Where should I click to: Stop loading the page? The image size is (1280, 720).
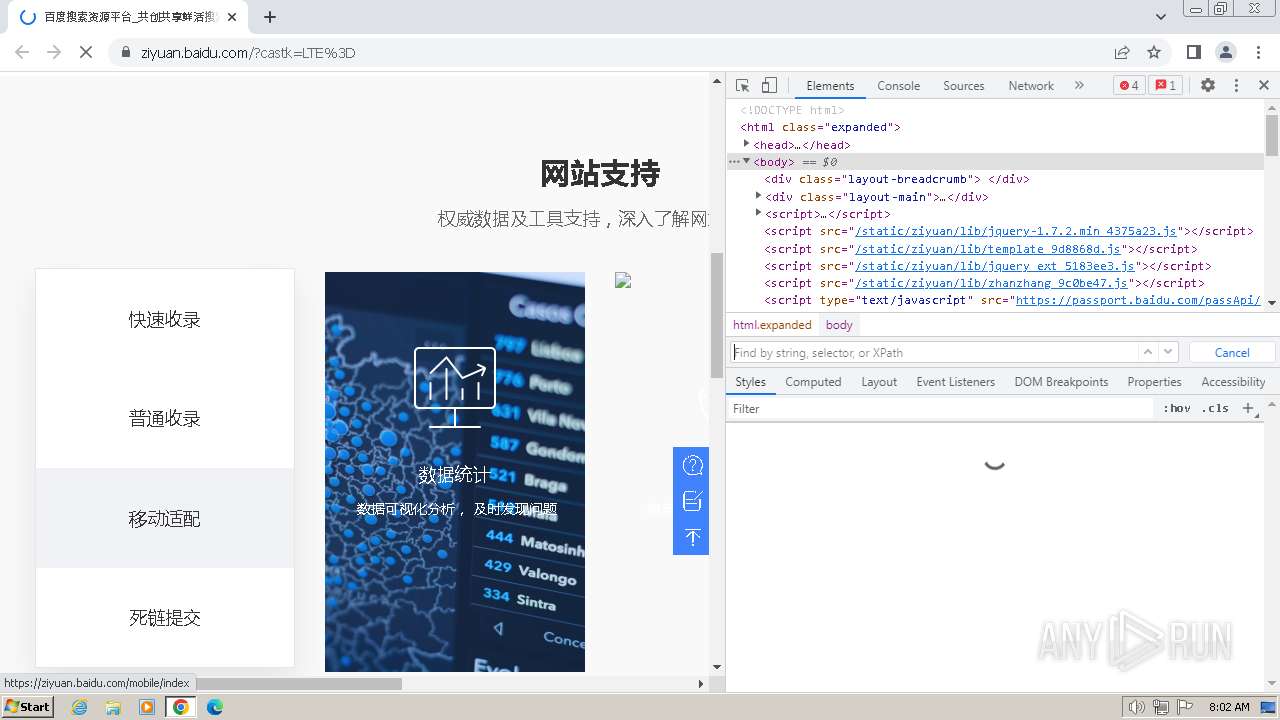coord(86,52)
